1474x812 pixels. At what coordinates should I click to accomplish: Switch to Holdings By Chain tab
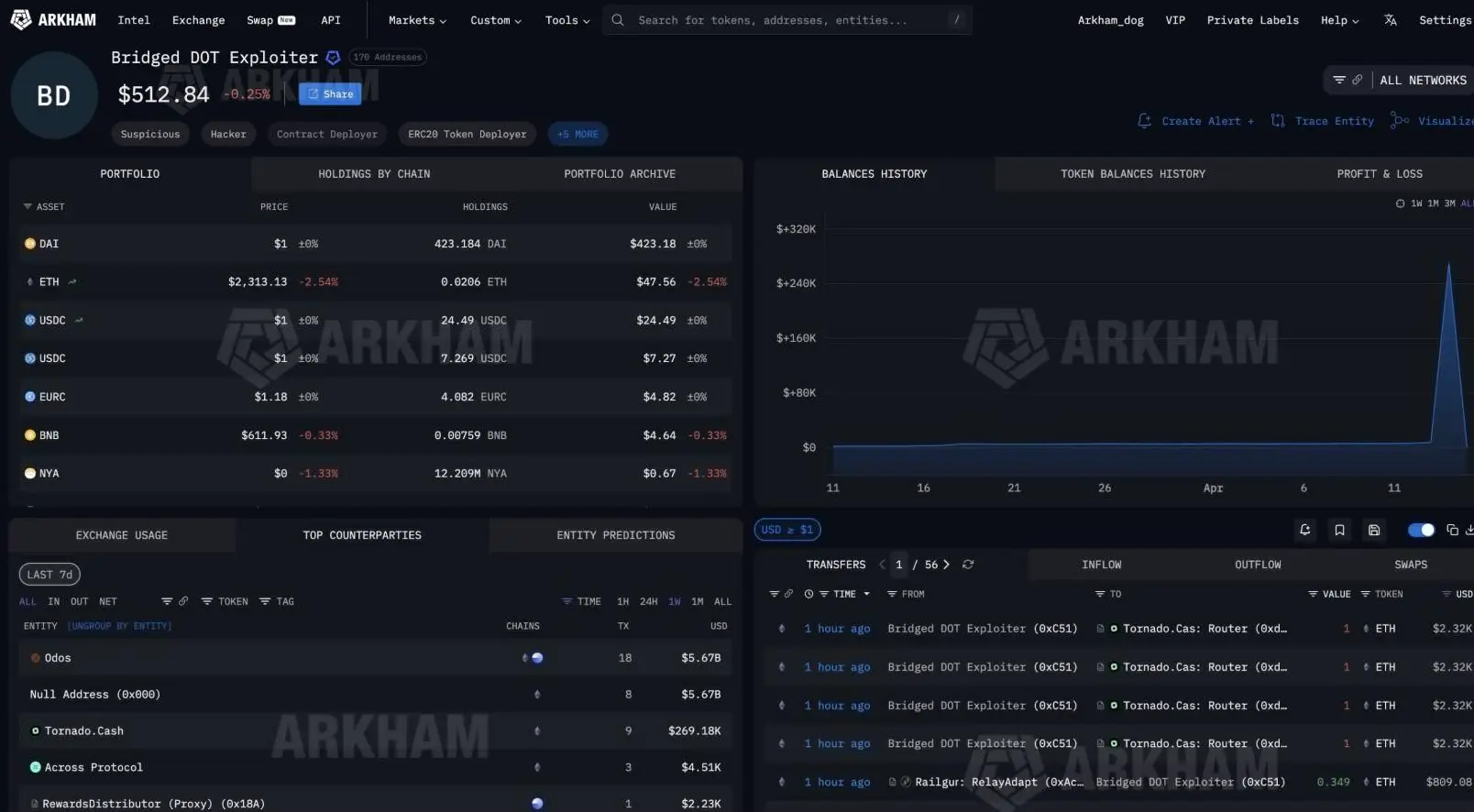tap(374, 174)
